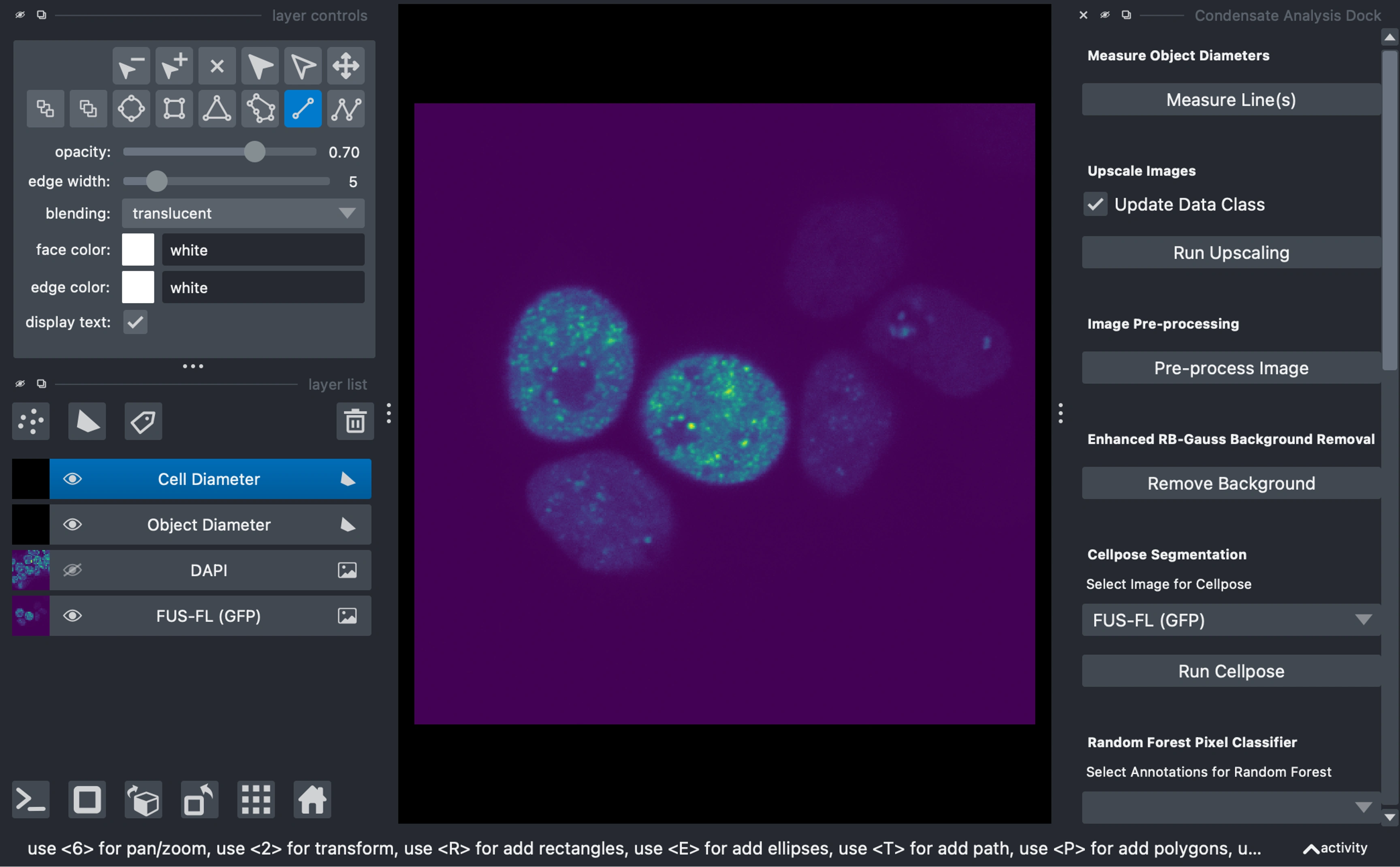The image size is (1400, 867).
Task: Open the console toggle icon
Action: tap(31, 799)
